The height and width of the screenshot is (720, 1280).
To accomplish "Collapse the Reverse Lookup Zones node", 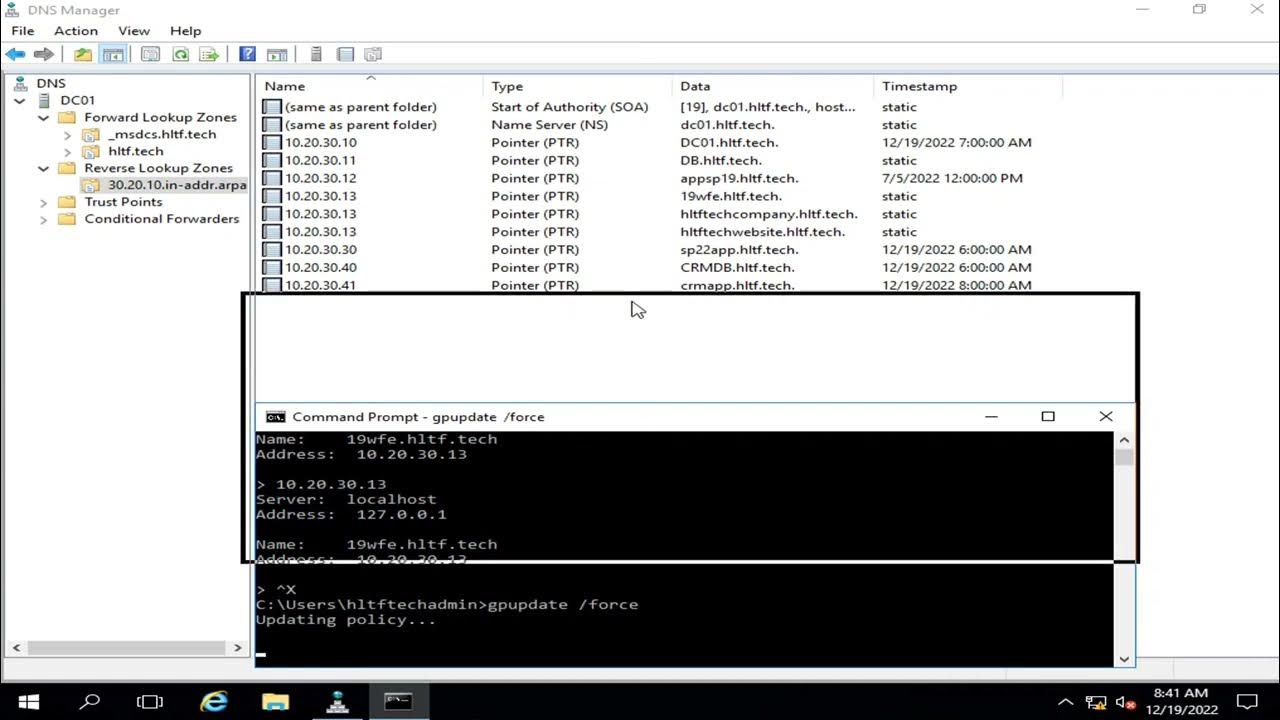I will [x=43, y=168].
